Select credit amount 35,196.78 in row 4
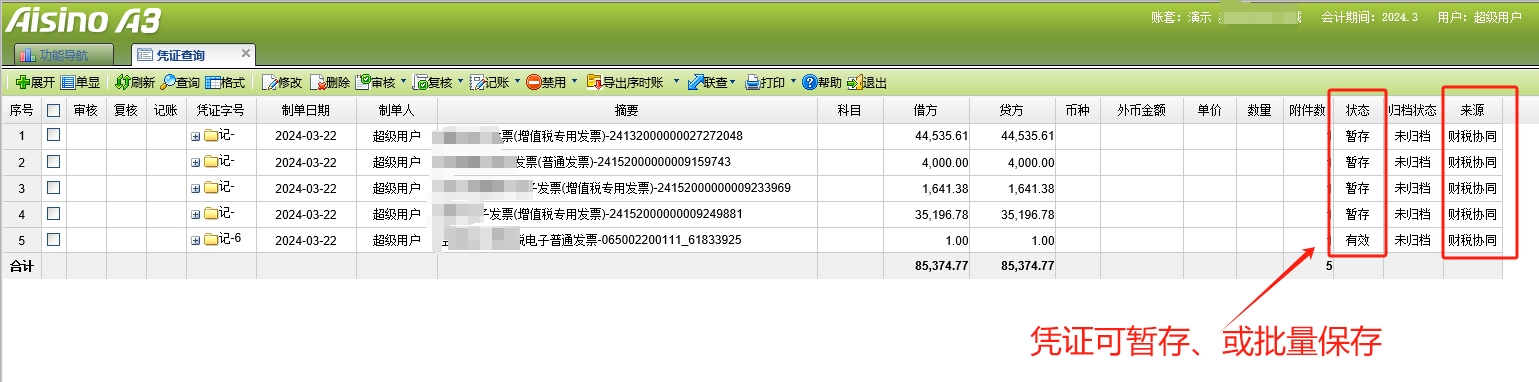Image resolution: width=1539 pixels, height=382 pixels. [1027, 214]
